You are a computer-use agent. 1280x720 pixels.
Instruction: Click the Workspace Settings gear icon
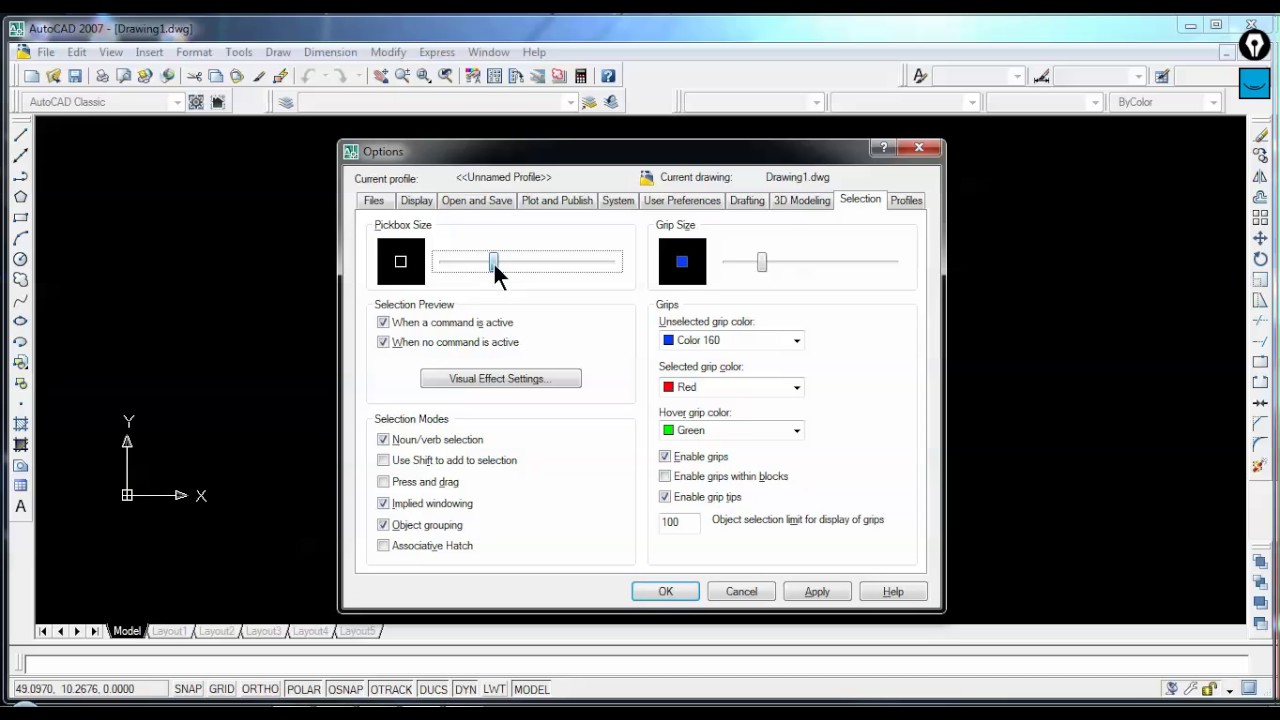pos(196,102)
